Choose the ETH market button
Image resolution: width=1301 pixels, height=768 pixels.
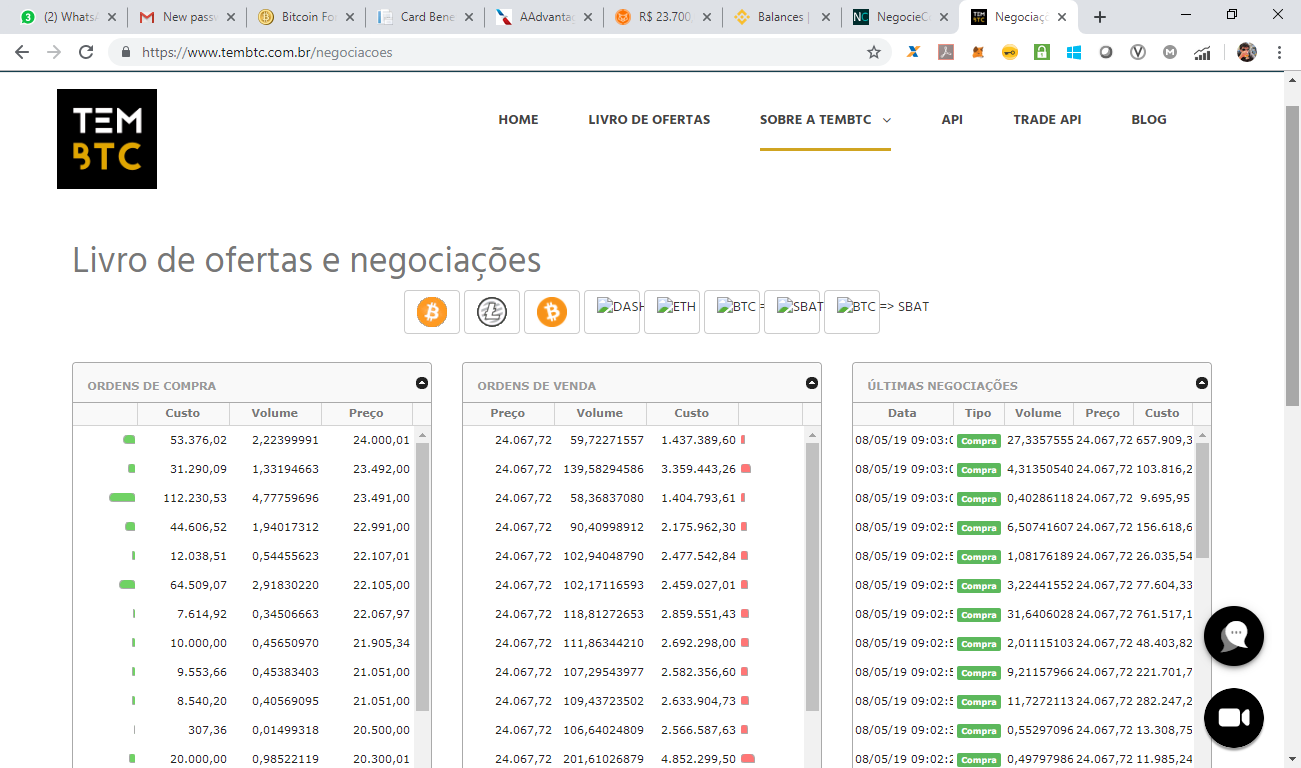[672, 312]
